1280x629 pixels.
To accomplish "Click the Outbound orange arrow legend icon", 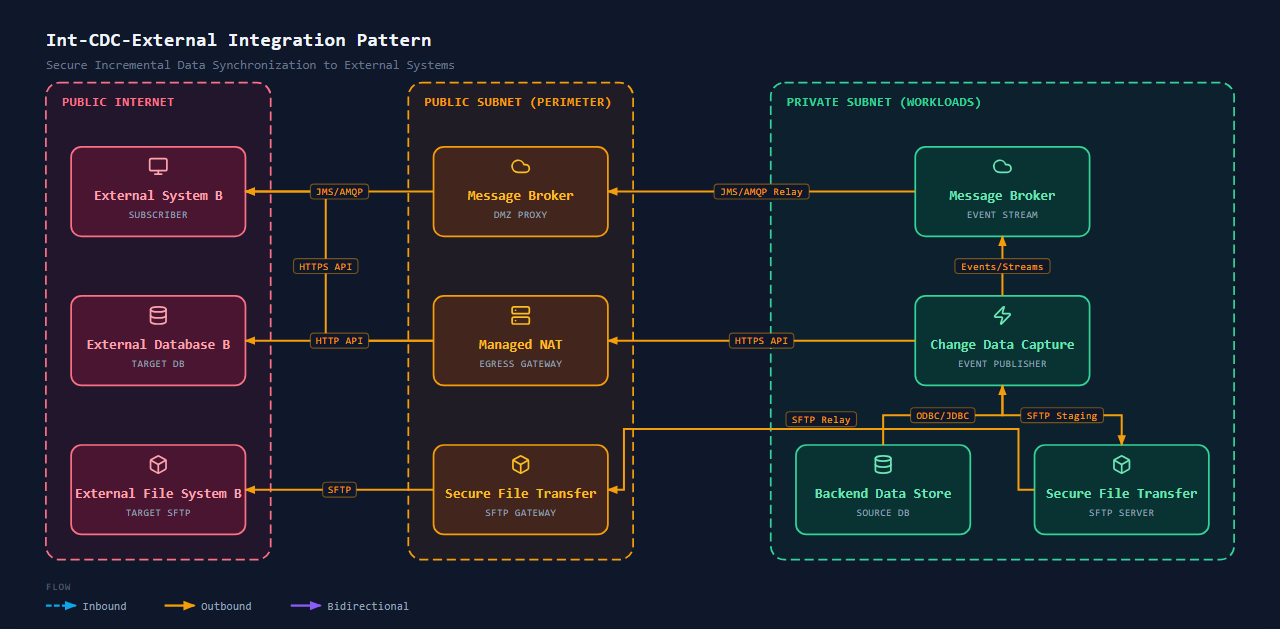I will coord(180,606).
